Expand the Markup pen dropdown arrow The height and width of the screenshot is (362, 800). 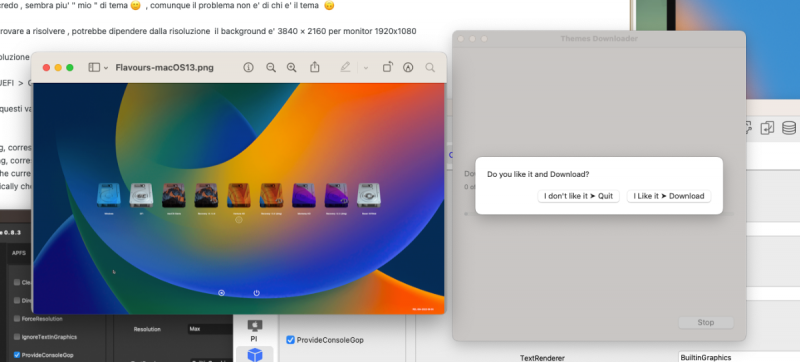[366, 68]
